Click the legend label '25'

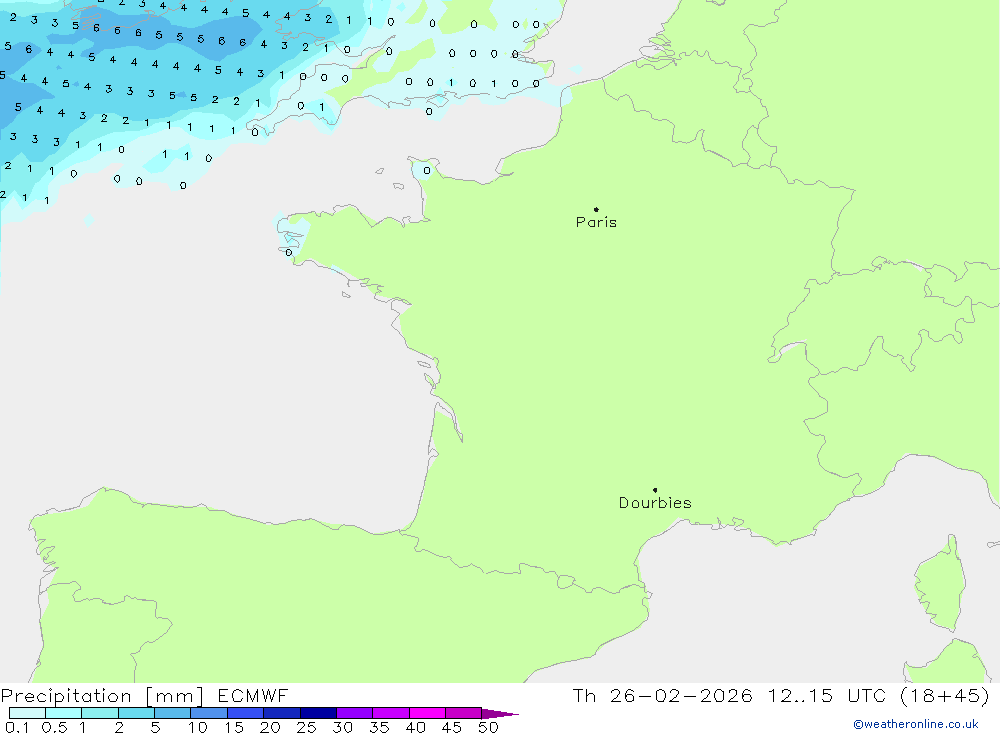307,727
